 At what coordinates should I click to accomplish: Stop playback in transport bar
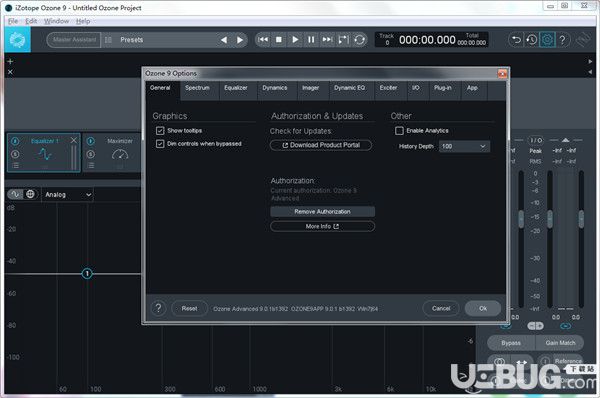279,39
